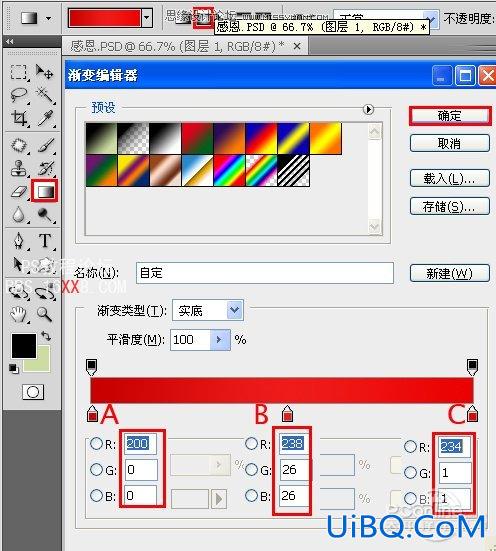Click the R value field showing 200

click(x=141, y=443)
